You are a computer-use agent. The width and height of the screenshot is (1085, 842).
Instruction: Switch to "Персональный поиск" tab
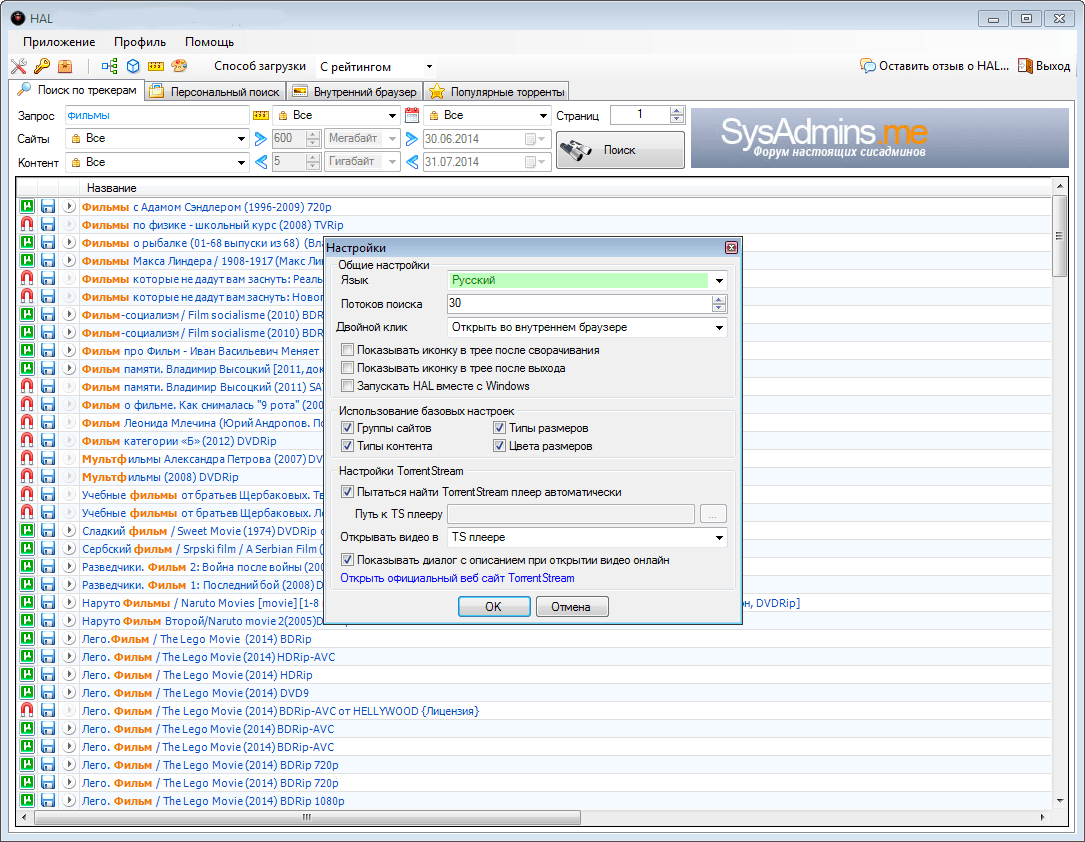(215, 91)
